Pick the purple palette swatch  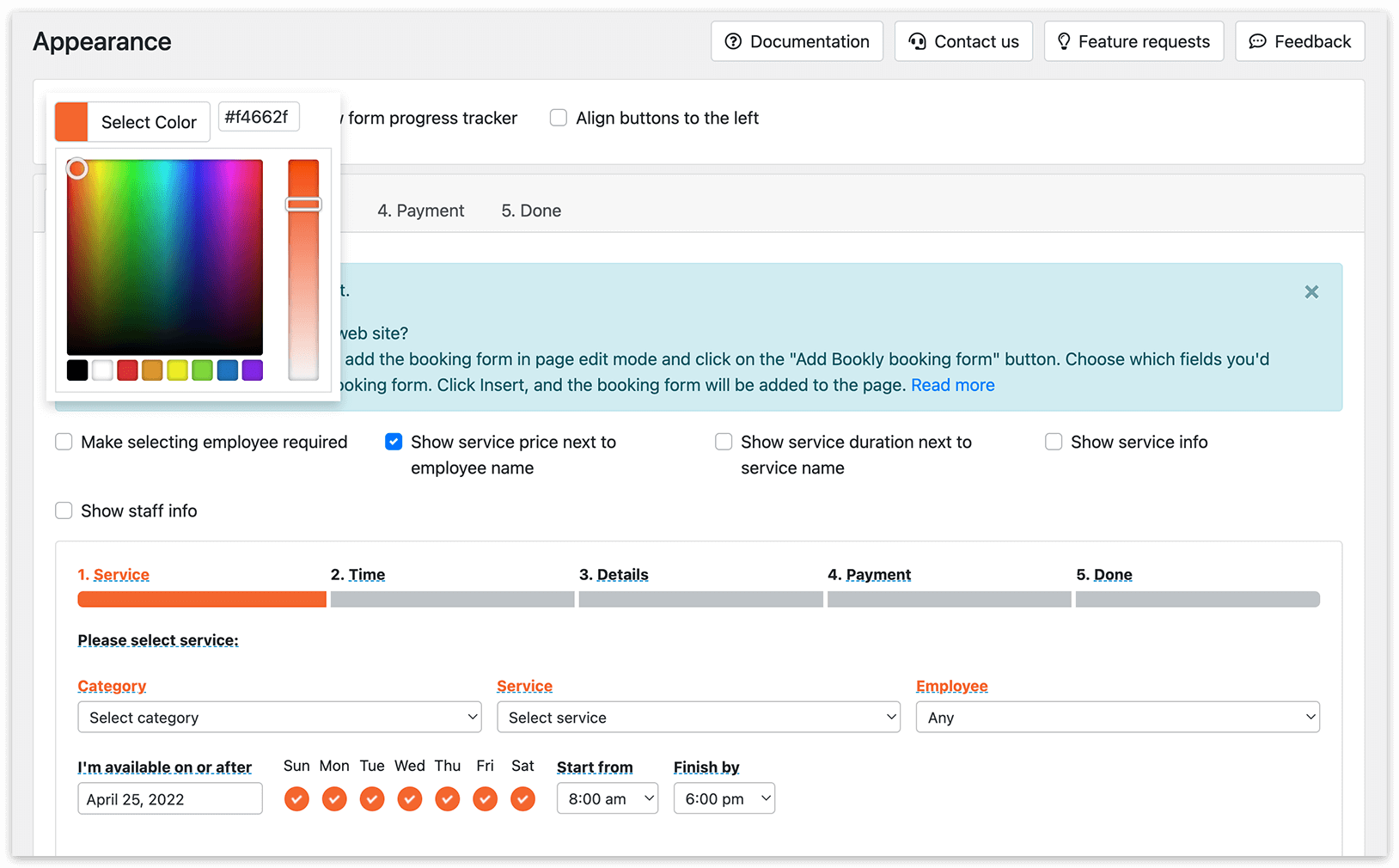(253, 370)
